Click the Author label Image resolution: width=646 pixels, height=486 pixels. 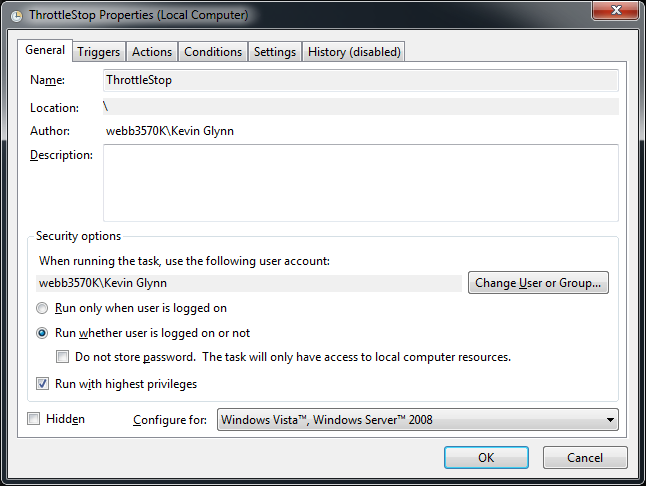pos(50,131)
